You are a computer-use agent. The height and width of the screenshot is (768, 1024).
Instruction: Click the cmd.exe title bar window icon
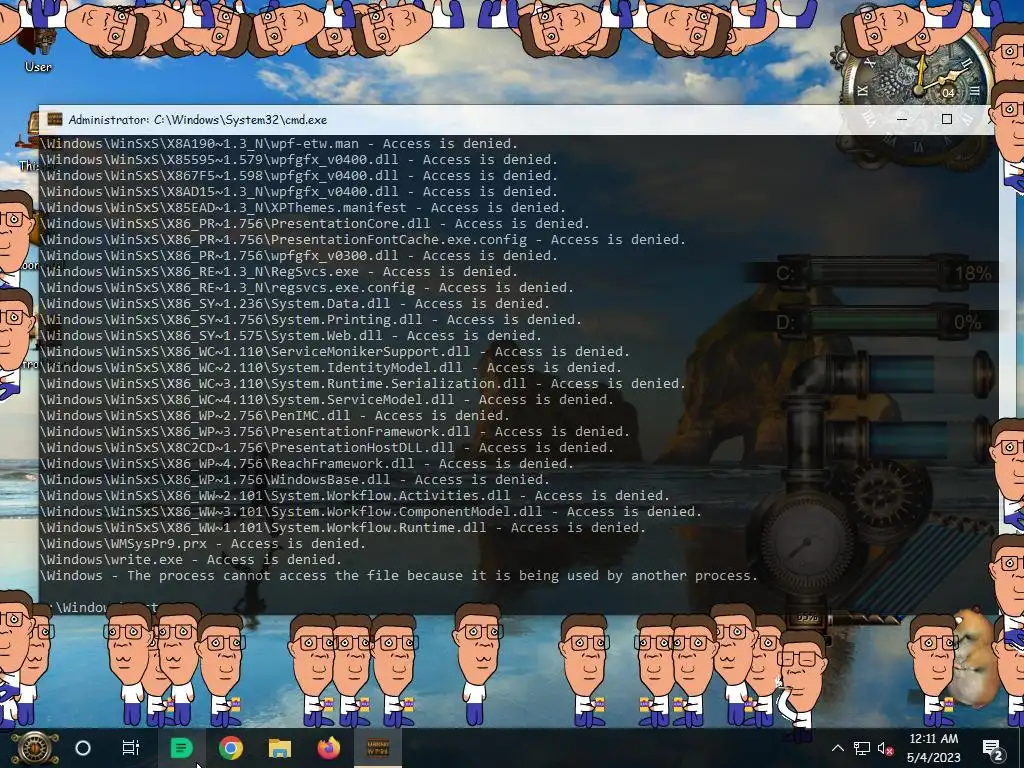pos(55,120)
